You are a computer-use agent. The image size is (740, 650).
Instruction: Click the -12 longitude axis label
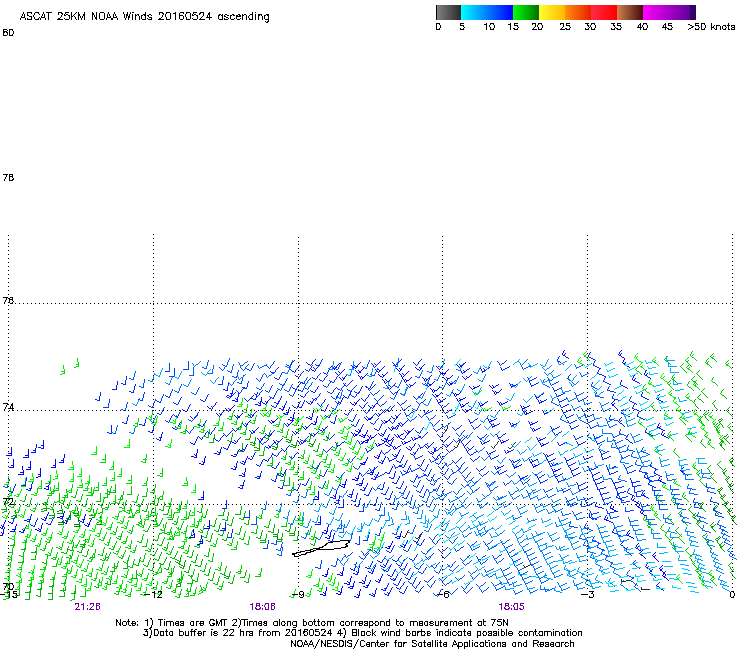point(153,595)
